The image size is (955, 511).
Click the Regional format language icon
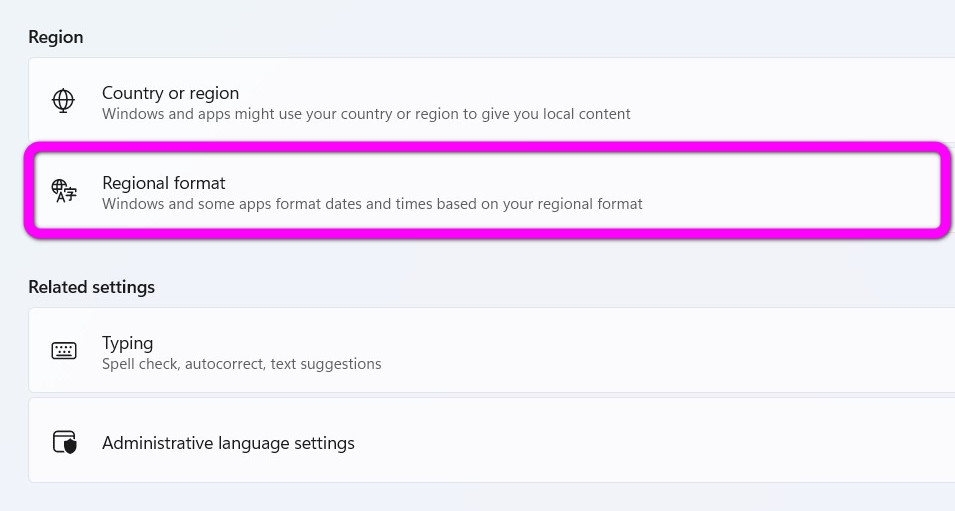pos(64,192)
